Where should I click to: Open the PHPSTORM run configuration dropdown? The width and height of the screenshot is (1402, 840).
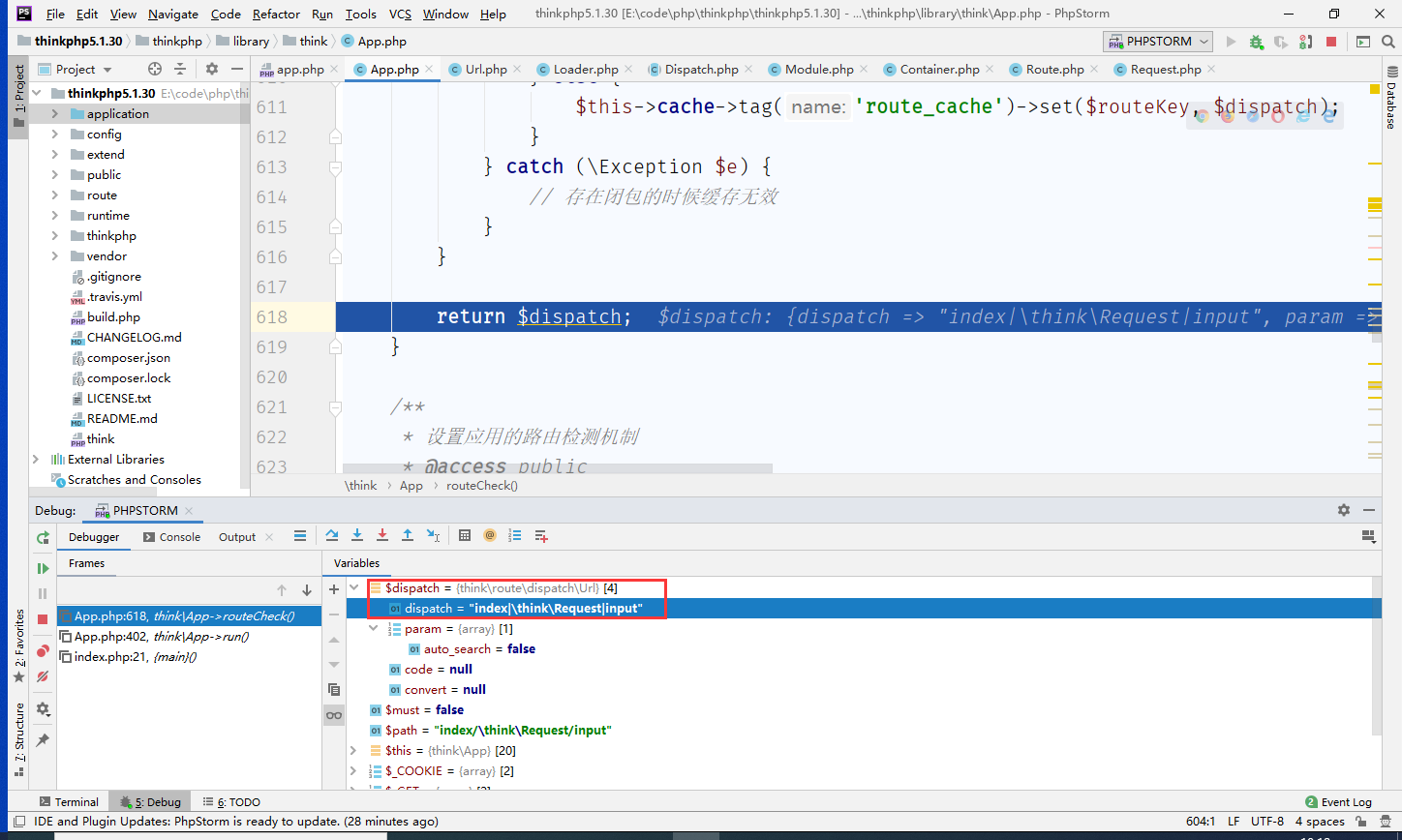tap(1159, 42)
